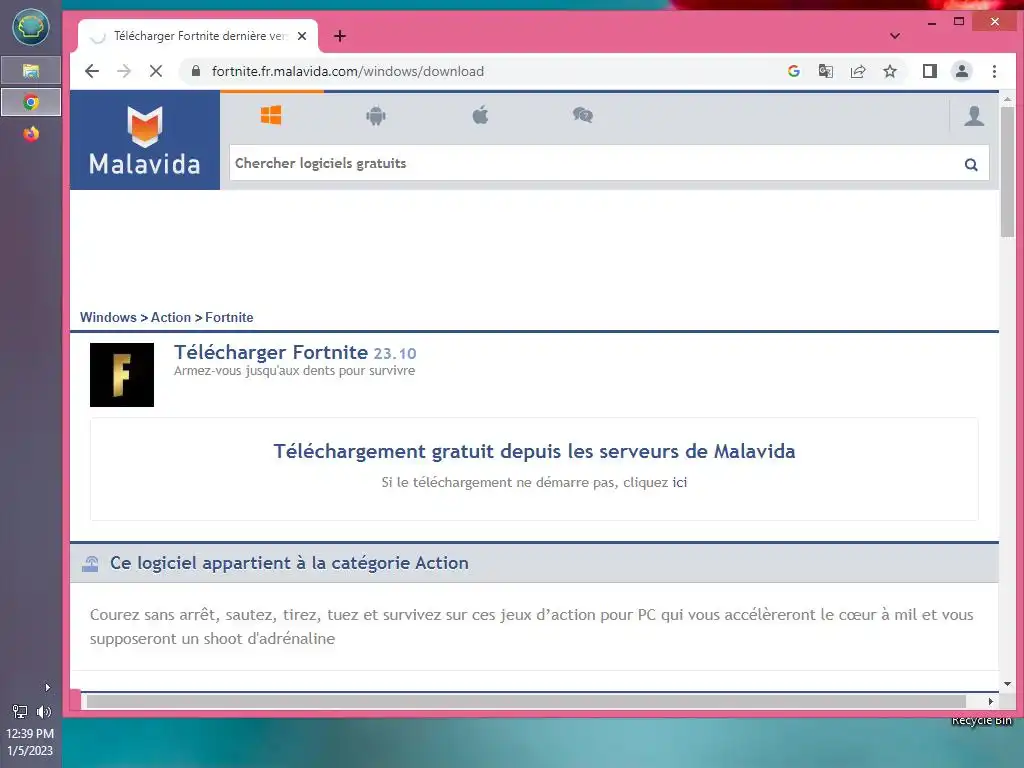Switch to Android apps section
The height and width of the screenshot is (768, 1024).
376,116
